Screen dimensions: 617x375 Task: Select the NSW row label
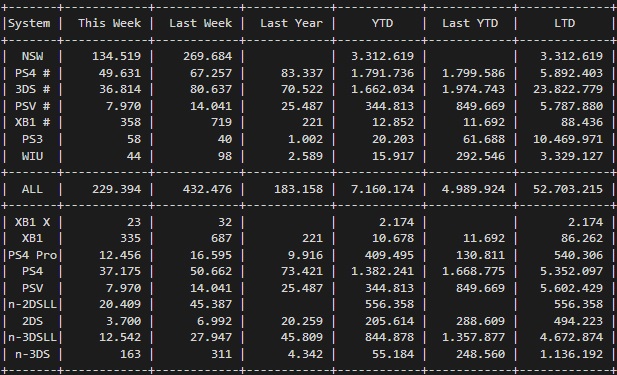tap(32, 56)
